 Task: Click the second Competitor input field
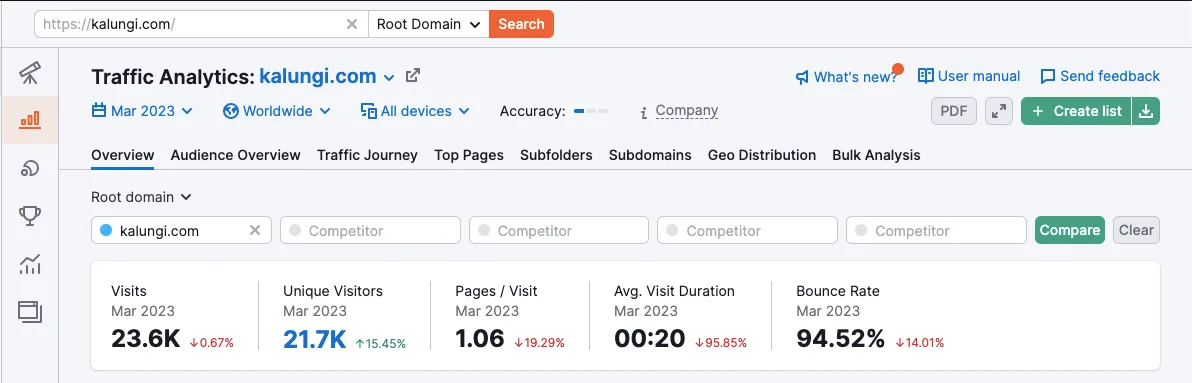[x=559, y=230]
